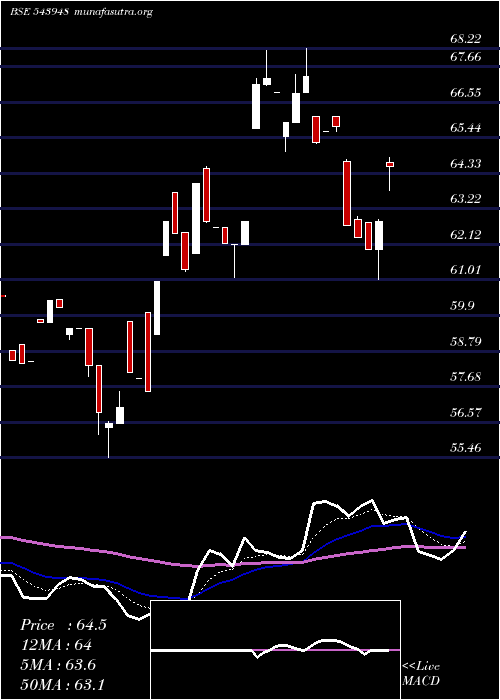Screen dimensions: 500x700
Task: Click the last small red candlestick near 64.33
Action: [390, 164]
